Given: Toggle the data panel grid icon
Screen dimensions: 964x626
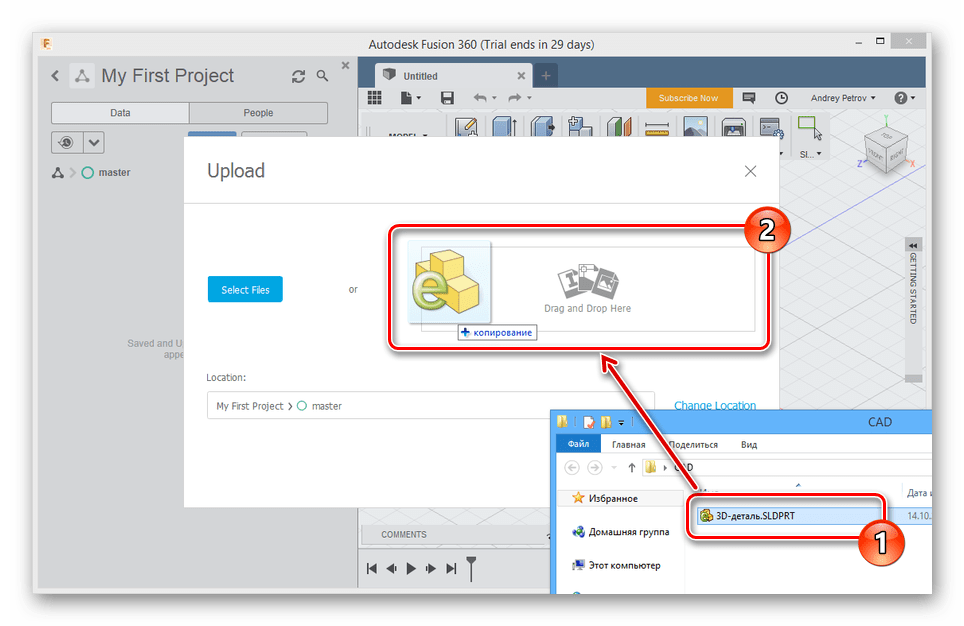Looking at the screenshot, I should pos(375,97).
